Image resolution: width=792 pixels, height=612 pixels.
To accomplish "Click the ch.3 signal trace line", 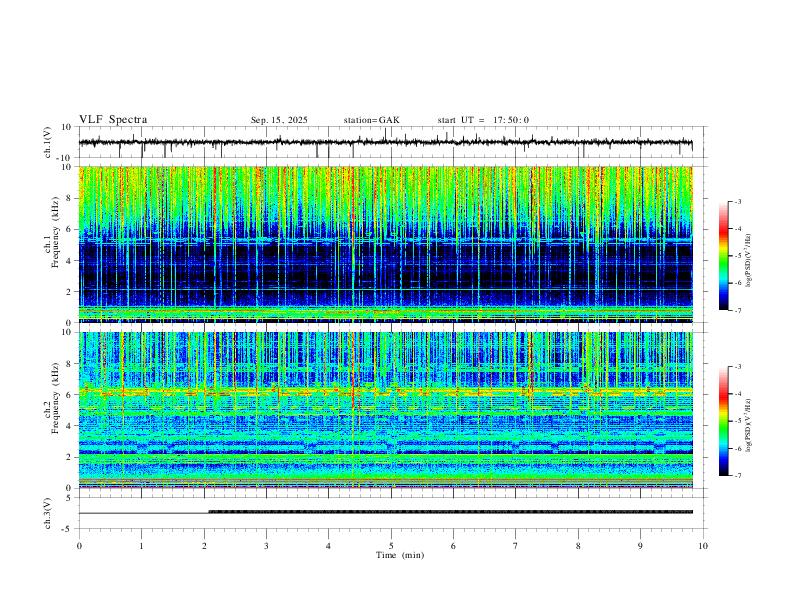I will coord(386,512).
